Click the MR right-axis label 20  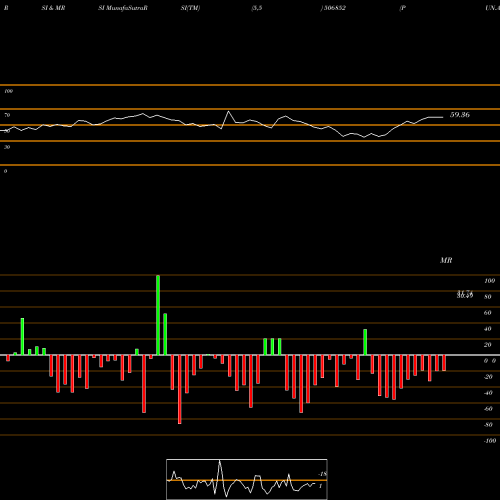[488, 345]
